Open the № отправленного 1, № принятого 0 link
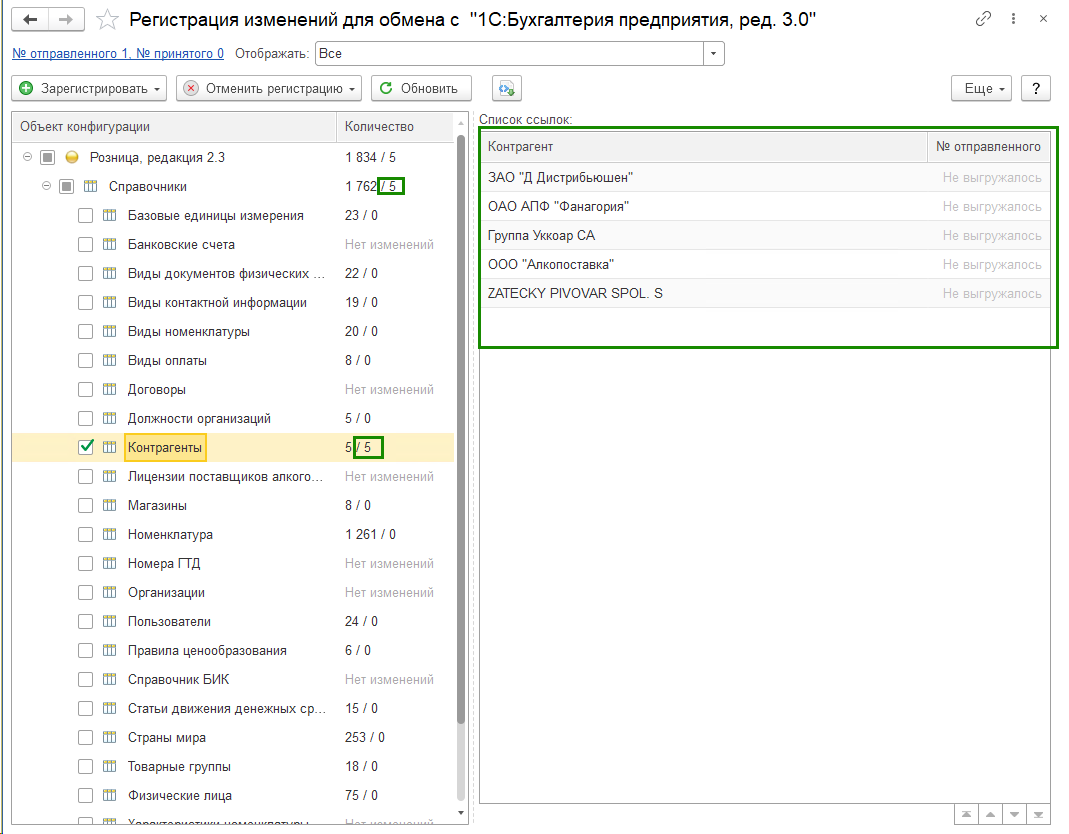Viewport: 1069px width, 834px height. [x=118, y=53]
